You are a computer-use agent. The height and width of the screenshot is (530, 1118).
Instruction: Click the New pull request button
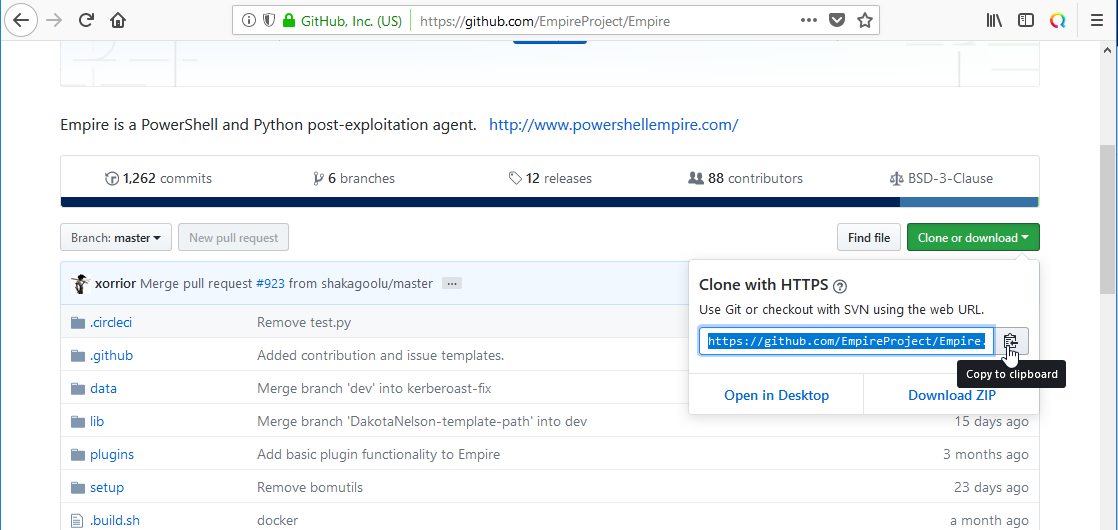point(234,238)
